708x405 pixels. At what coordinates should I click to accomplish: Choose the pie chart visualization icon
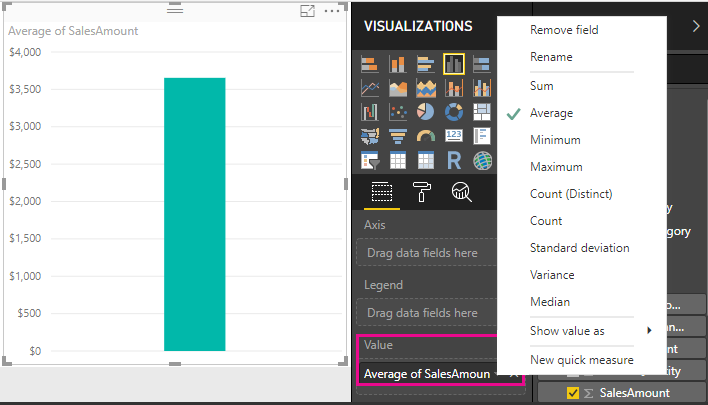tap(425, 112)
